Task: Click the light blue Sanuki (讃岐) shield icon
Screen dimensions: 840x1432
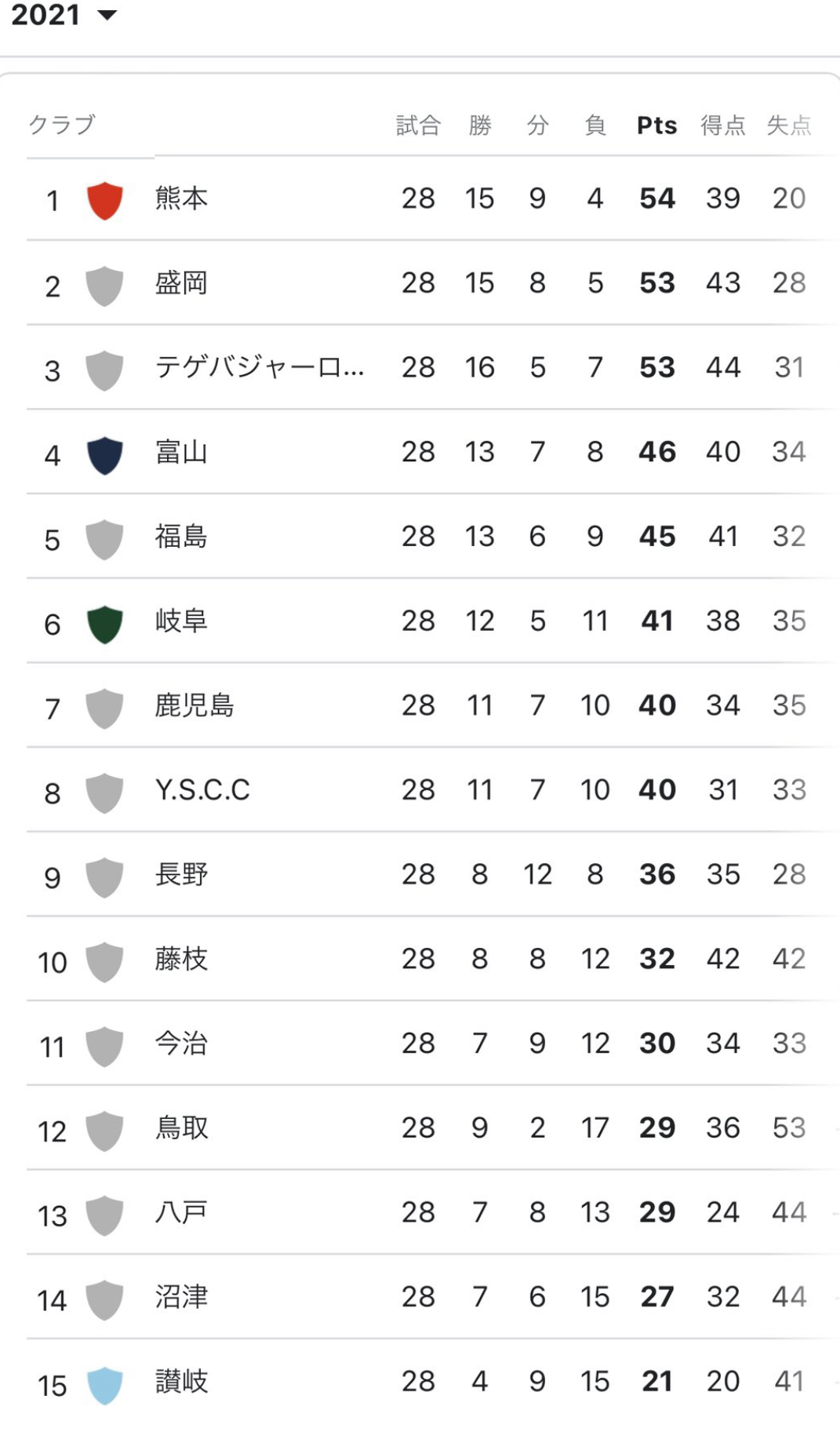Action: (104, 1385)
